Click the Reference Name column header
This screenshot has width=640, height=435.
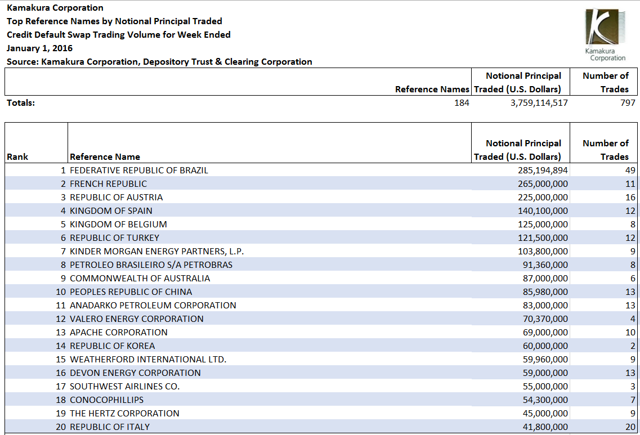(105, 157)
